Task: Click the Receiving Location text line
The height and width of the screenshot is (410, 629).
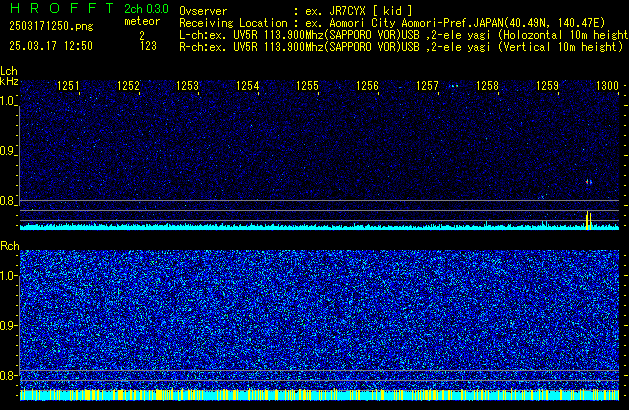Action: 392,23
